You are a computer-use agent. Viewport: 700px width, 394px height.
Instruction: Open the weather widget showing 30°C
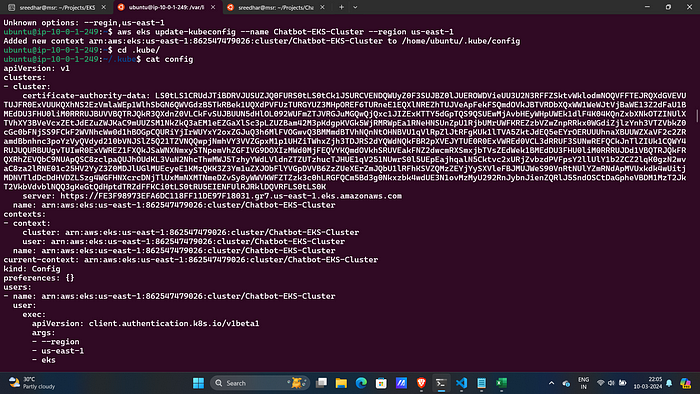[x=32, y=383]
